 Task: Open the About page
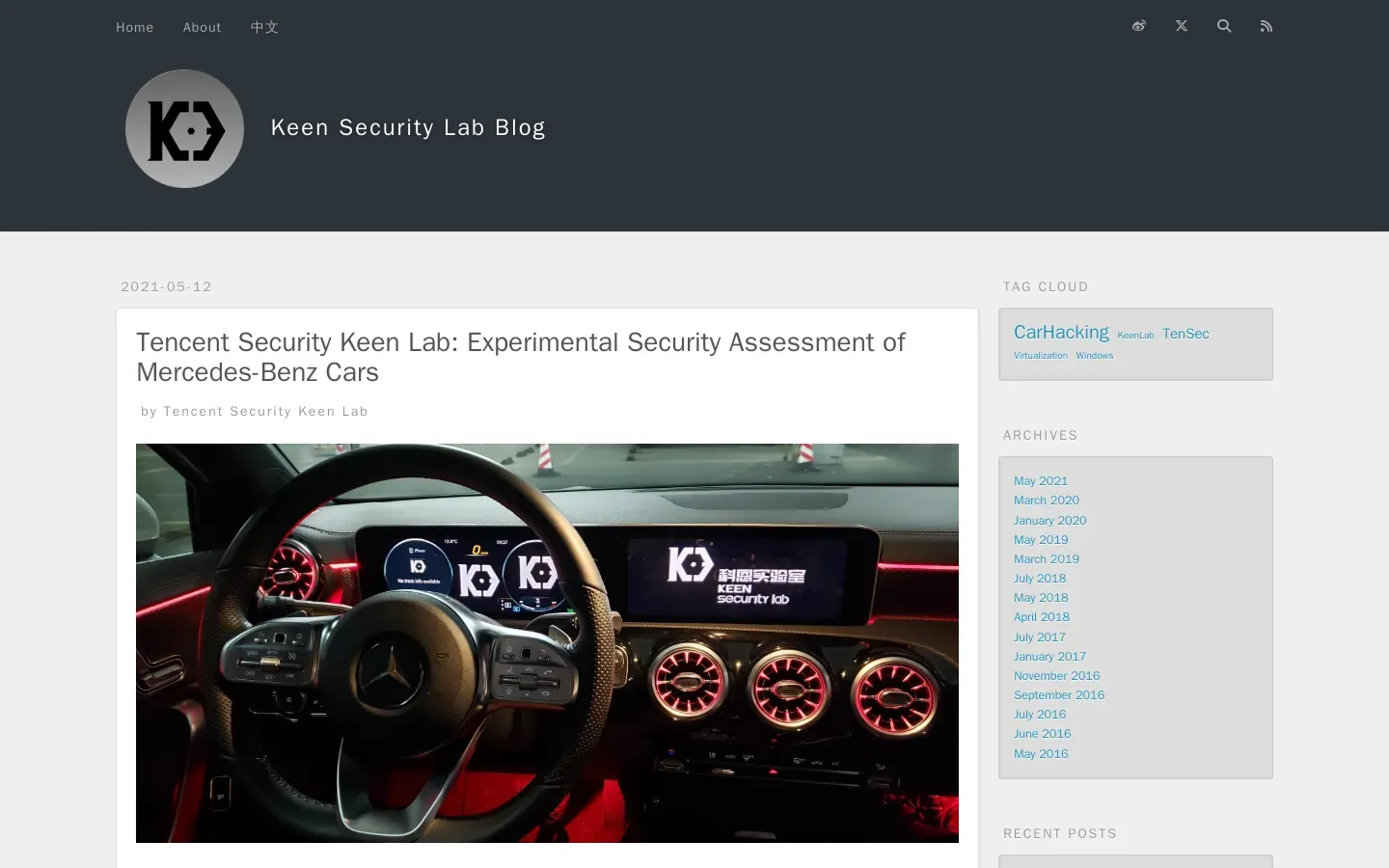pyautogui.click(x=203, y=27)
